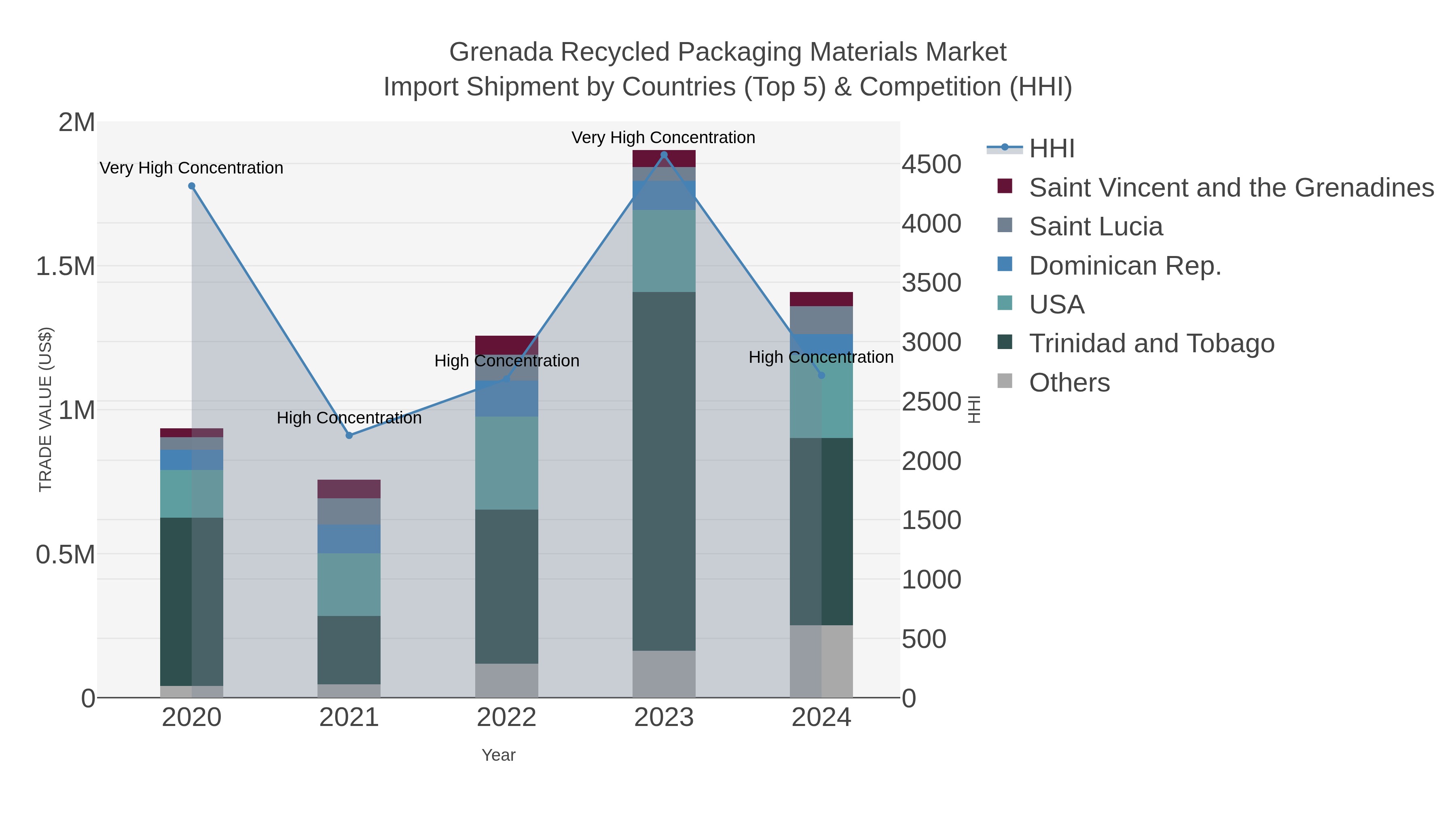This screenshot has width=1456, height=819.
Task: Select the 2023 HHI data point
Action: click(664, 155)
